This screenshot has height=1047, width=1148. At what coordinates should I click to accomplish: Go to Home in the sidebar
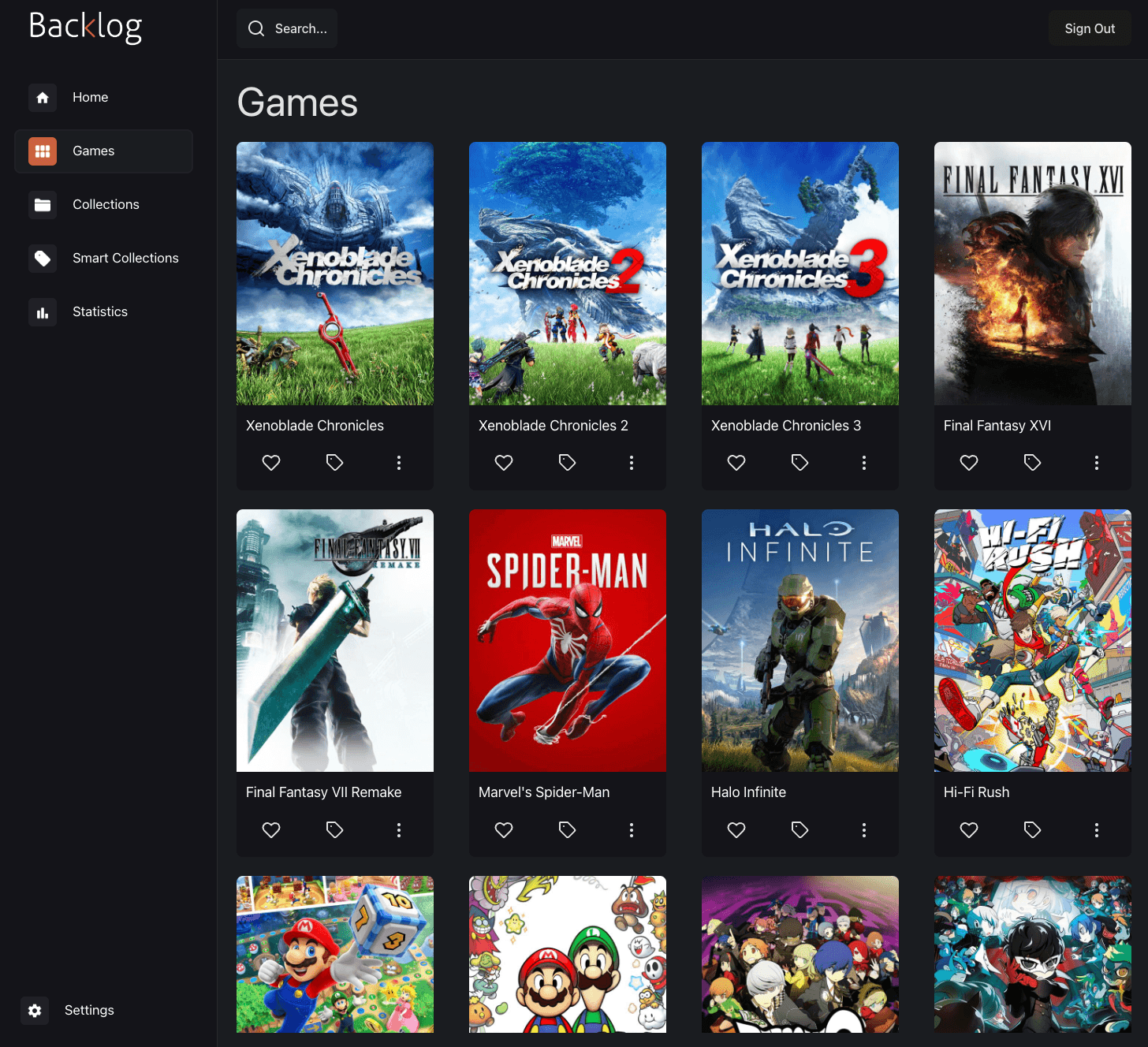click(90, 98)
